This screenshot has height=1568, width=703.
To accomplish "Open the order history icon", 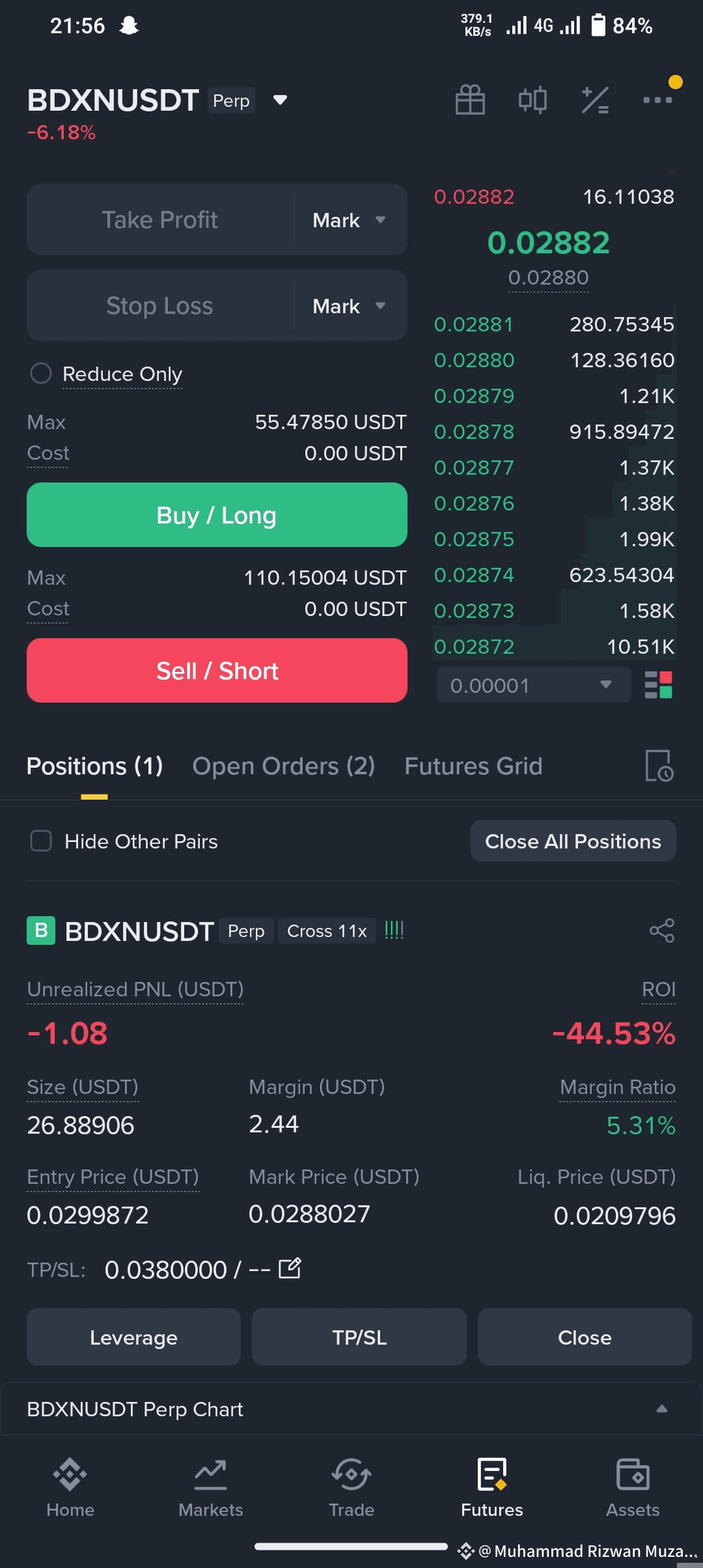I will [x=659, y=766].
